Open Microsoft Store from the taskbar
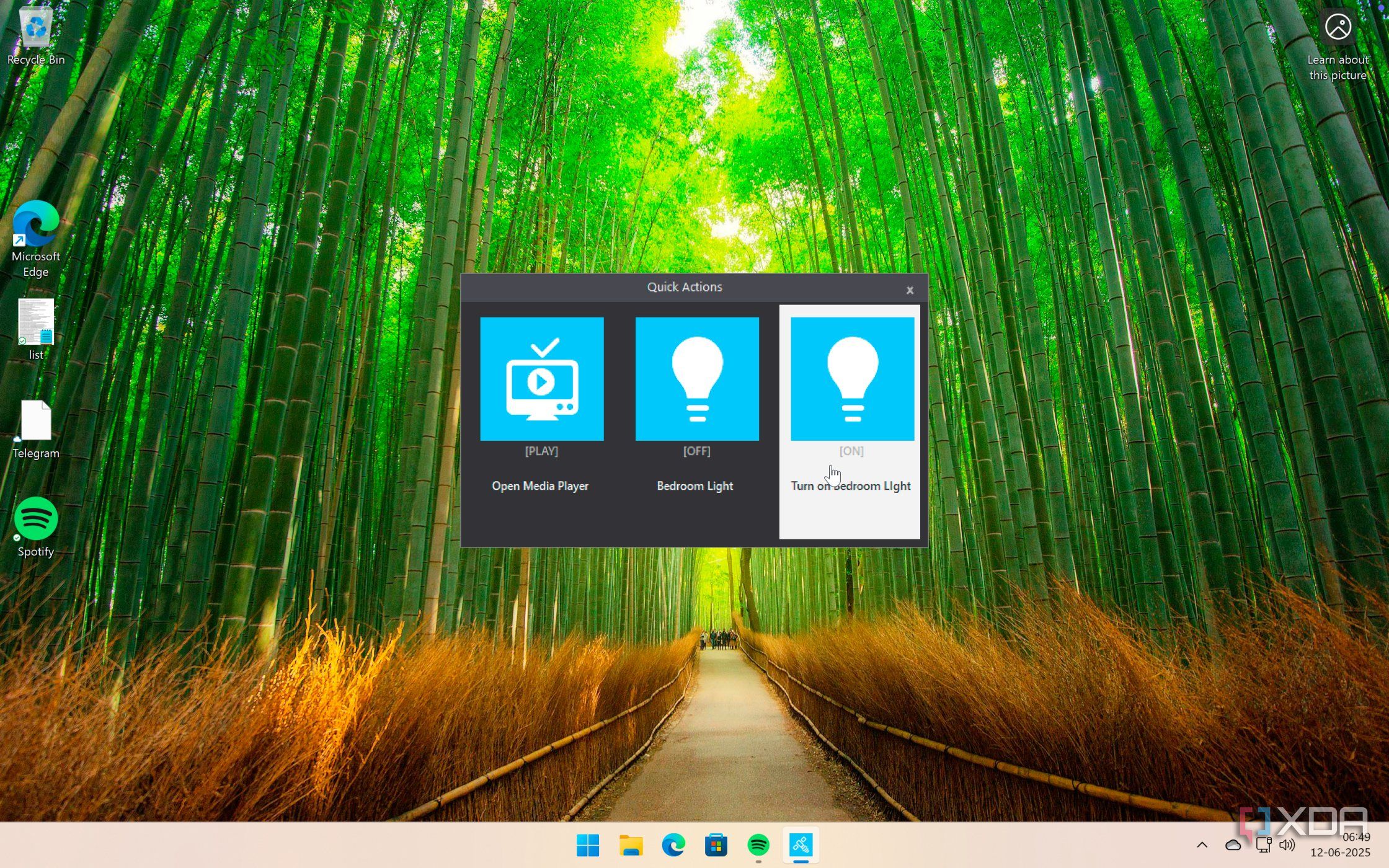Screen dimensions: 1389x868 click(x=716, y=845)
